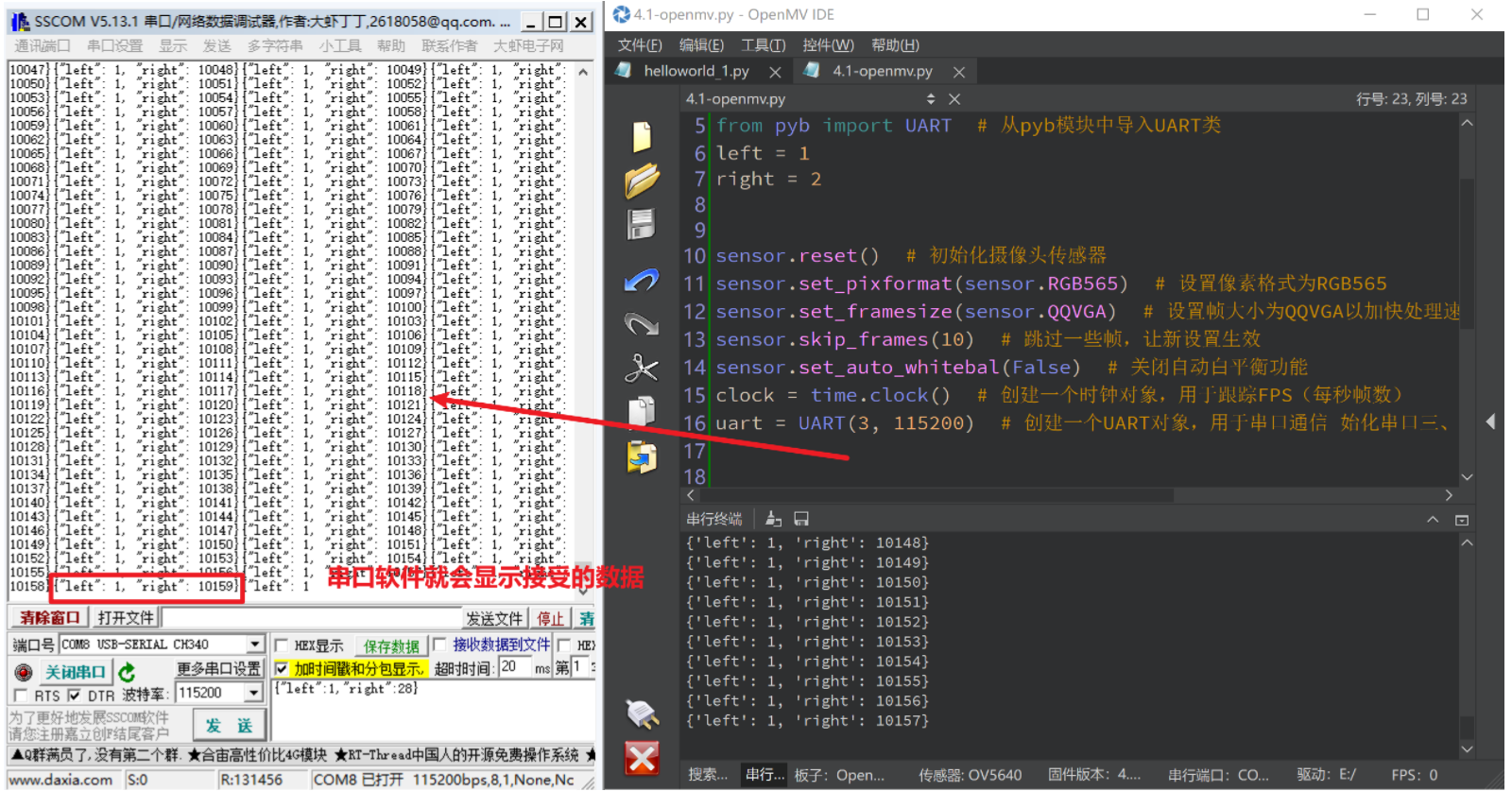Close the 4.1-openmv.py editor tab

pos(959,72)
